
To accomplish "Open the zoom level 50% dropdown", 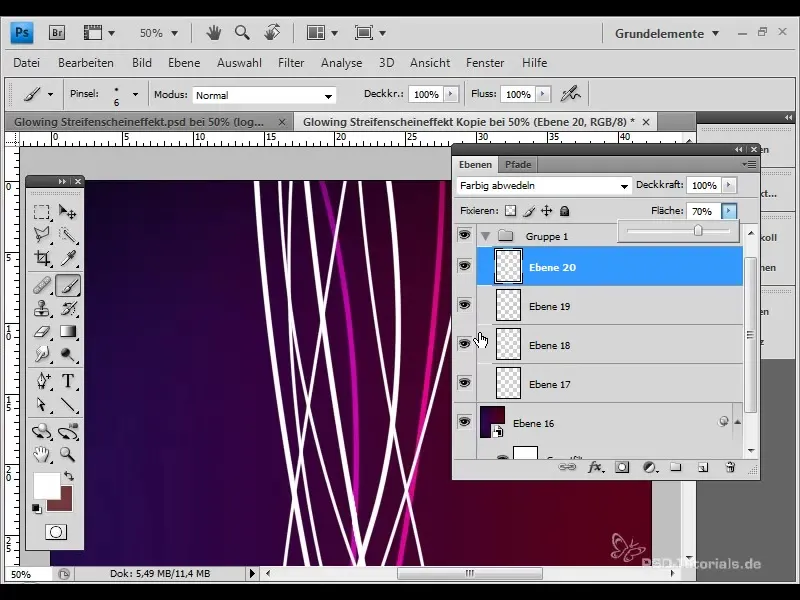I will tap(174, 34).
